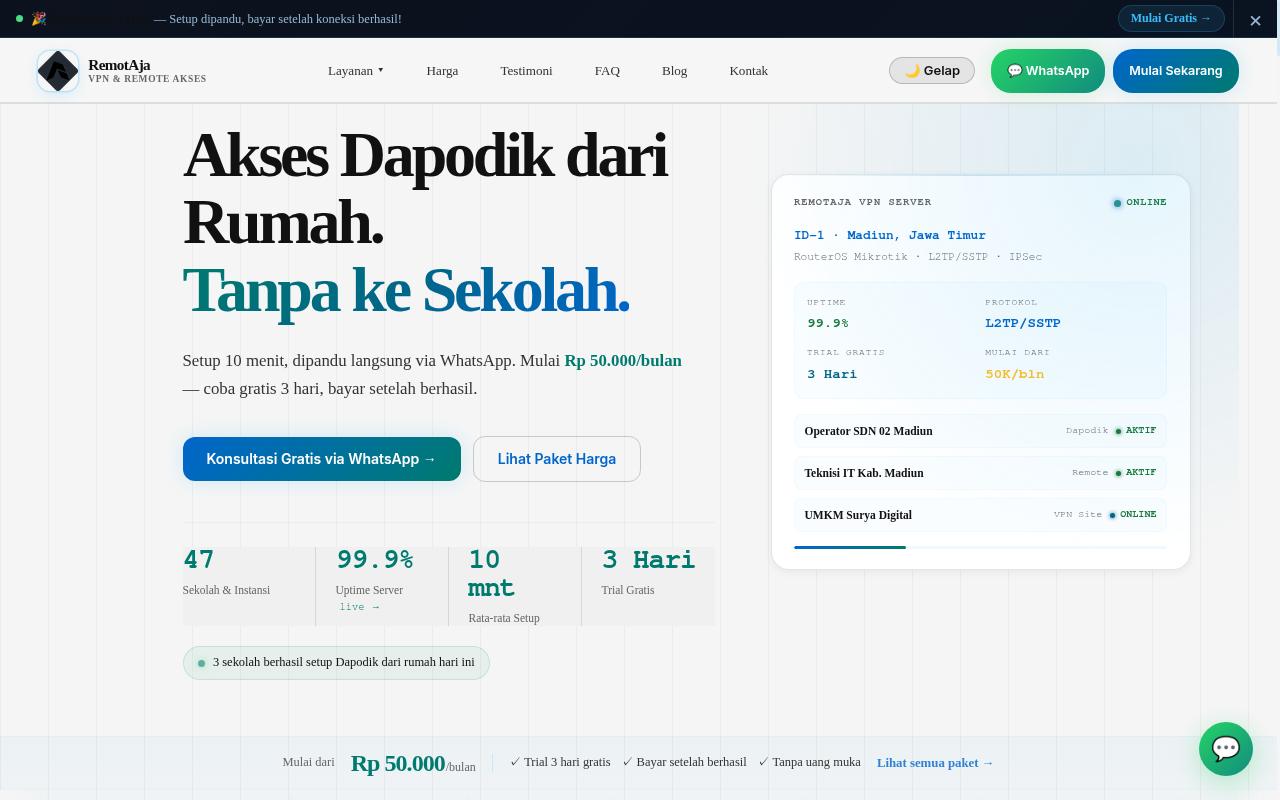Go to Testimoni section
Image resolution: width=1280 pixels, height=800 pixels.
[x=526, y=71]
